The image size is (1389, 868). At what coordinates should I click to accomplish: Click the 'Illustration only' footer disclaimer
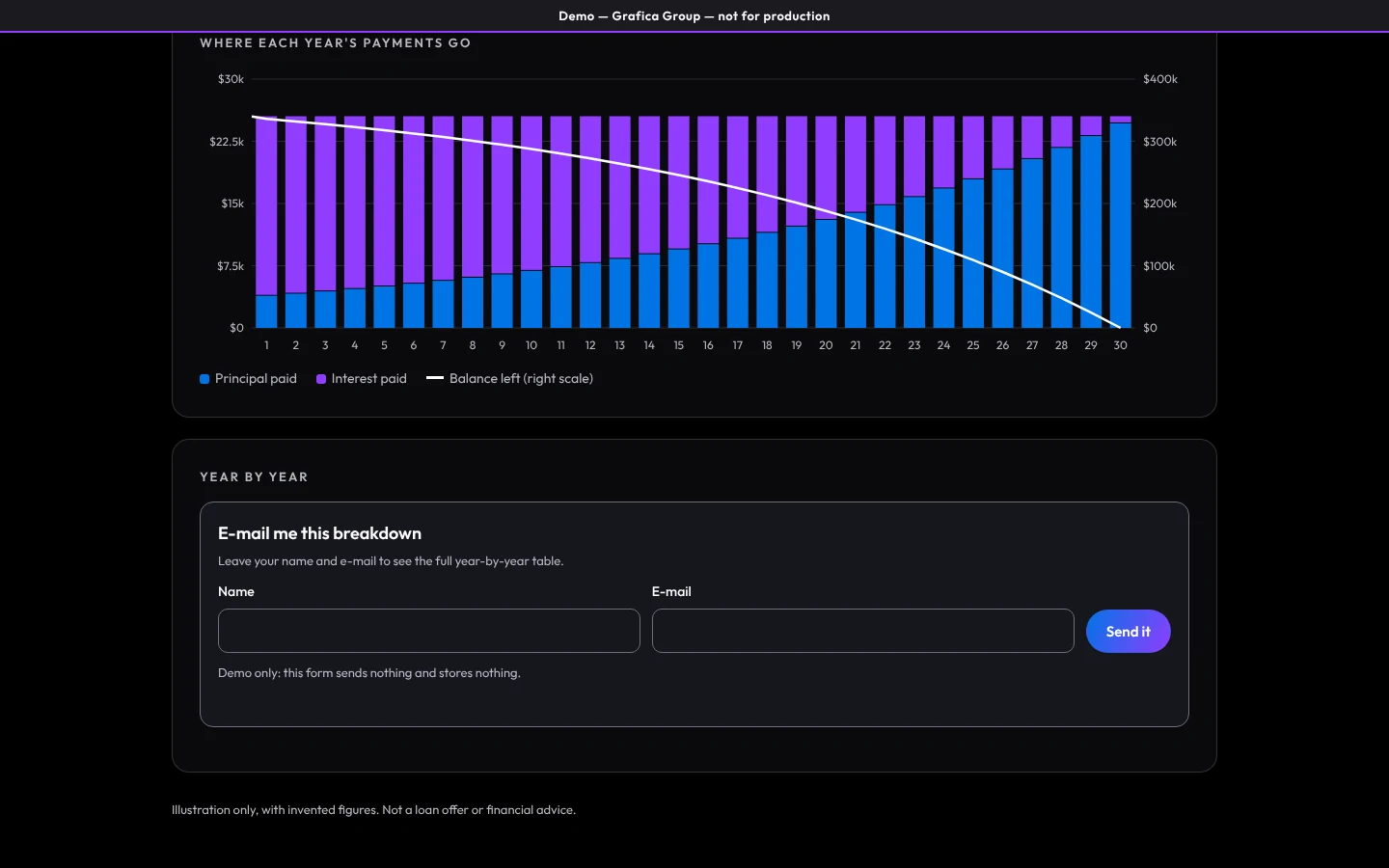[373, 810]
